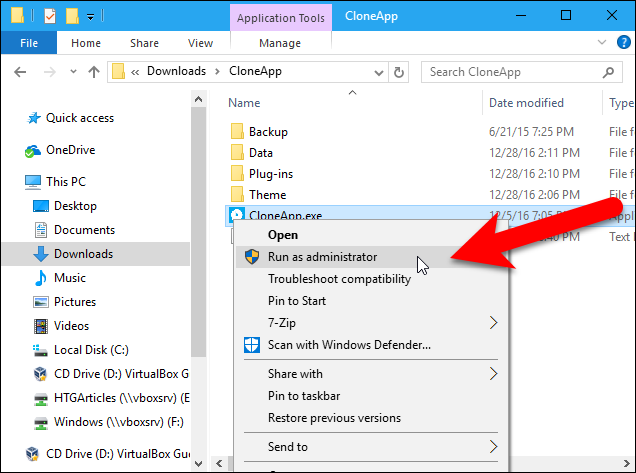This screenshot has width=636, height=473.
Task: Open the Backup folder
Action: click(x=268, y=132)
